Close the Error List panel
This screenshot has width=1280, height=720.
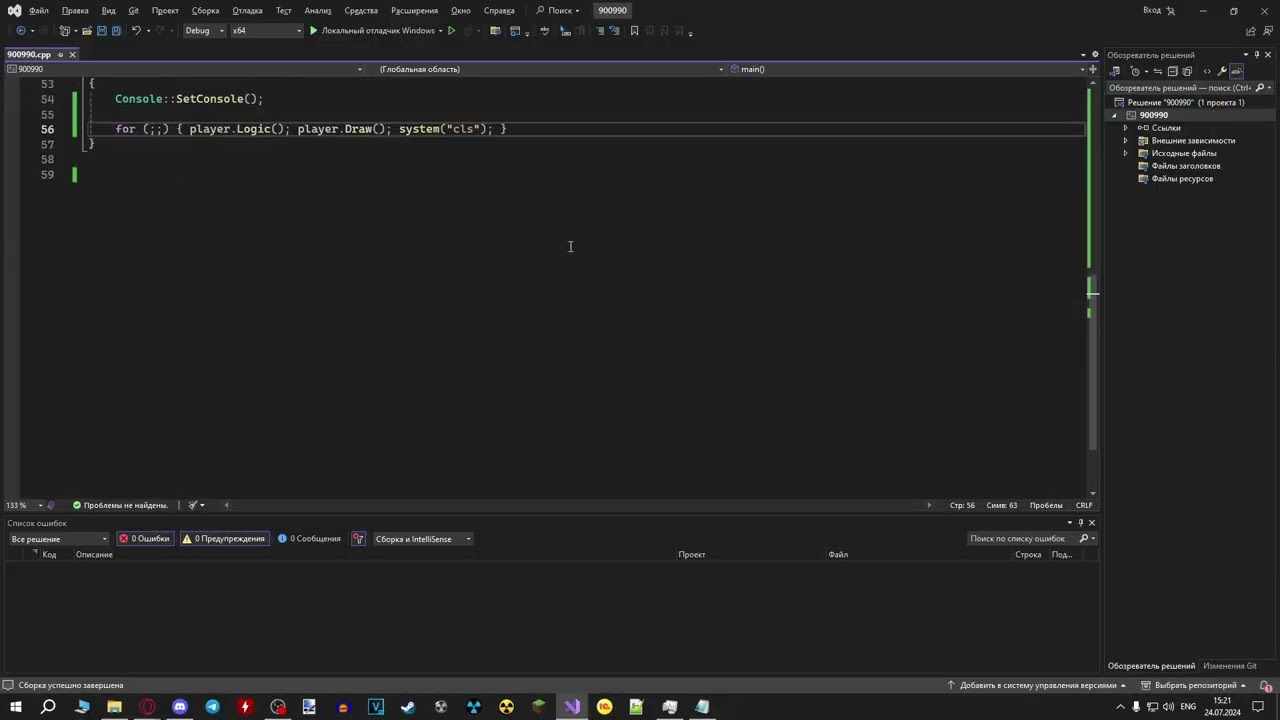1091,523
